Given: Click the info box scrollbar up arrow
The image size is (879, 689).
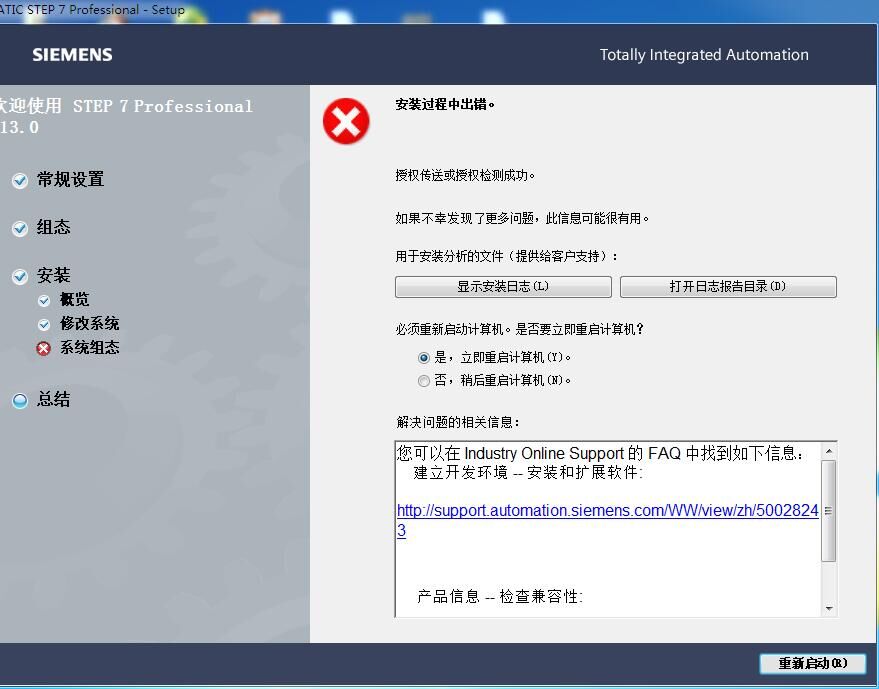Looking at the screenshot, I should point(829,451).
